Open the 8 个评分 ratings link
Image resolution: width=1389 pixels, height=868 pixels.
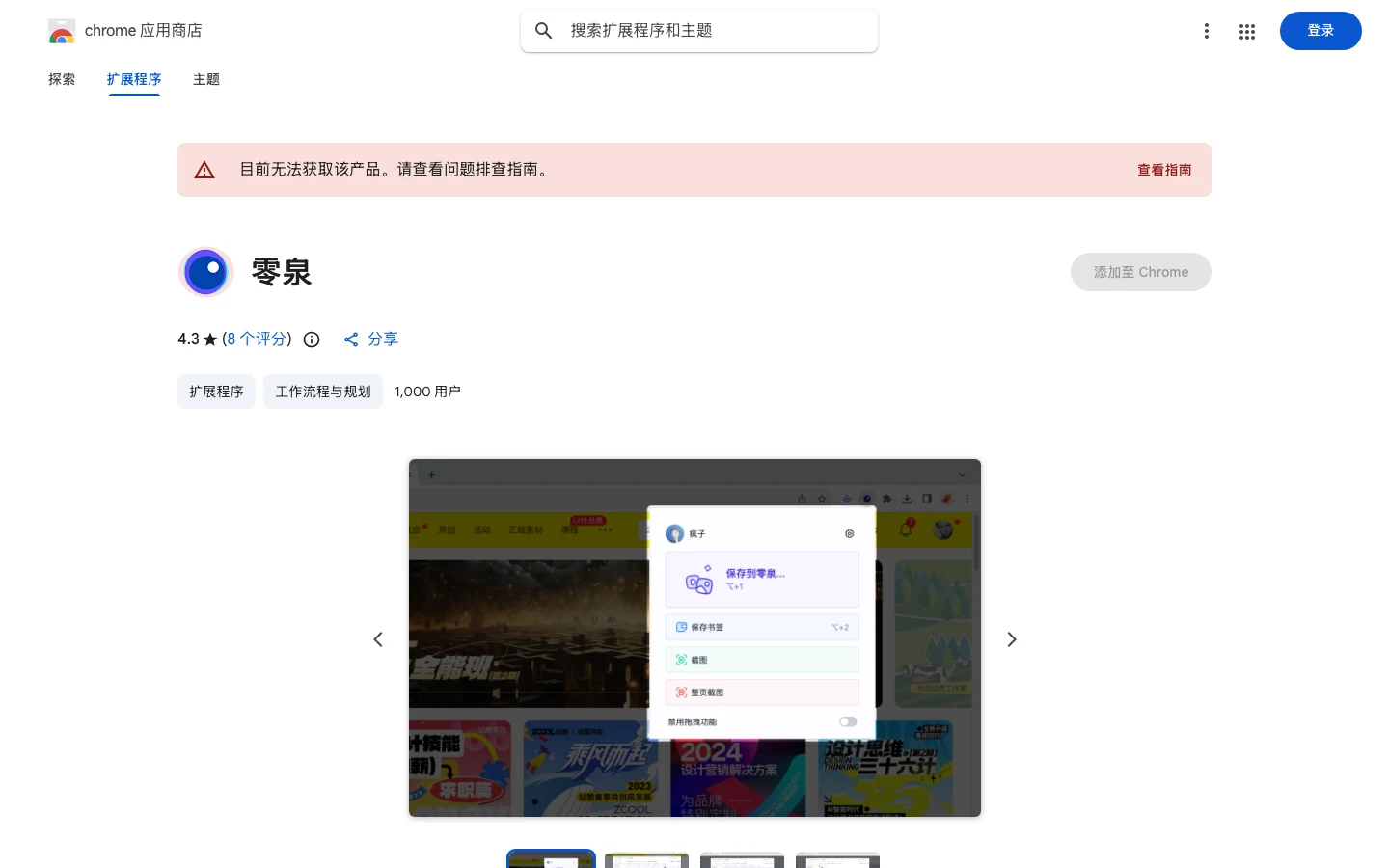coord(257,339)
